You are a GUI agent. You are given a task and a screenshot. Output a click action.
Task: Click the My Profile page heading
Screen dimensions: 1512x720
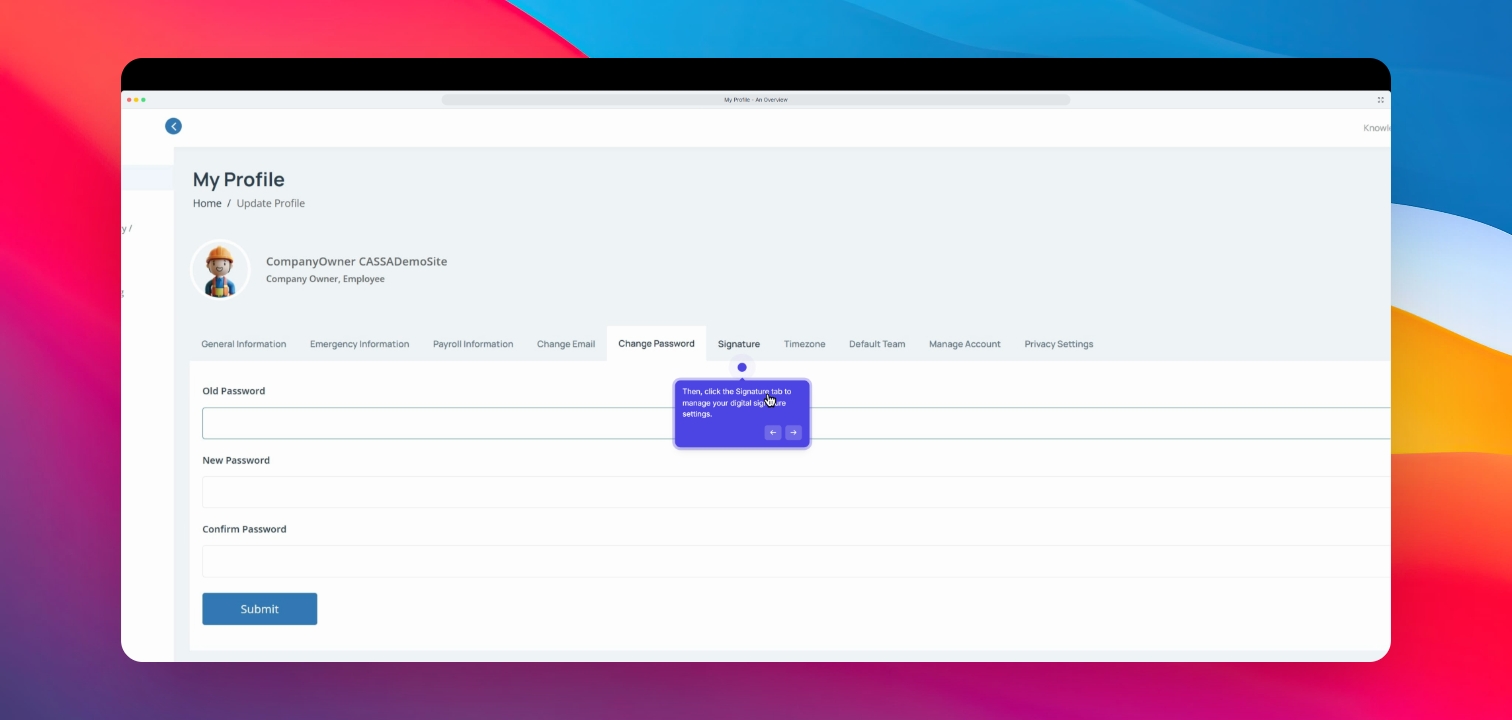[239, 180]
